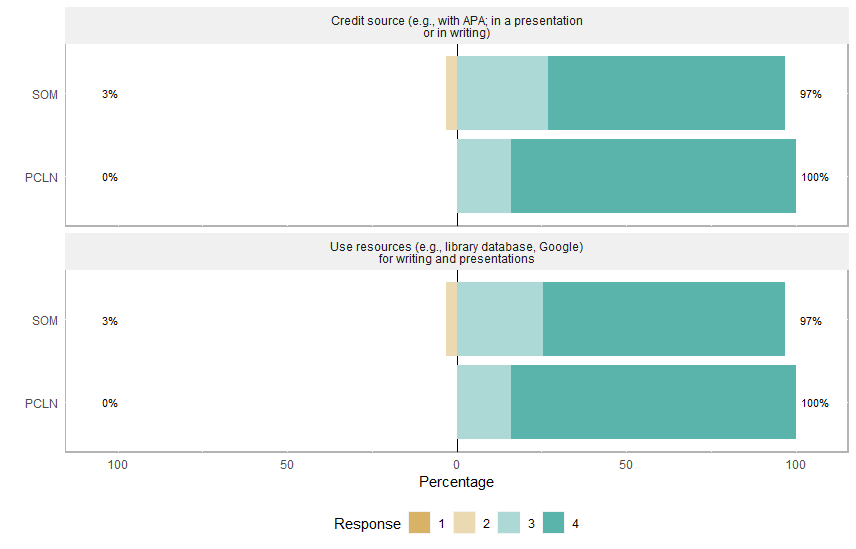Click PCLN row label in Credit source

click(41, 178)
